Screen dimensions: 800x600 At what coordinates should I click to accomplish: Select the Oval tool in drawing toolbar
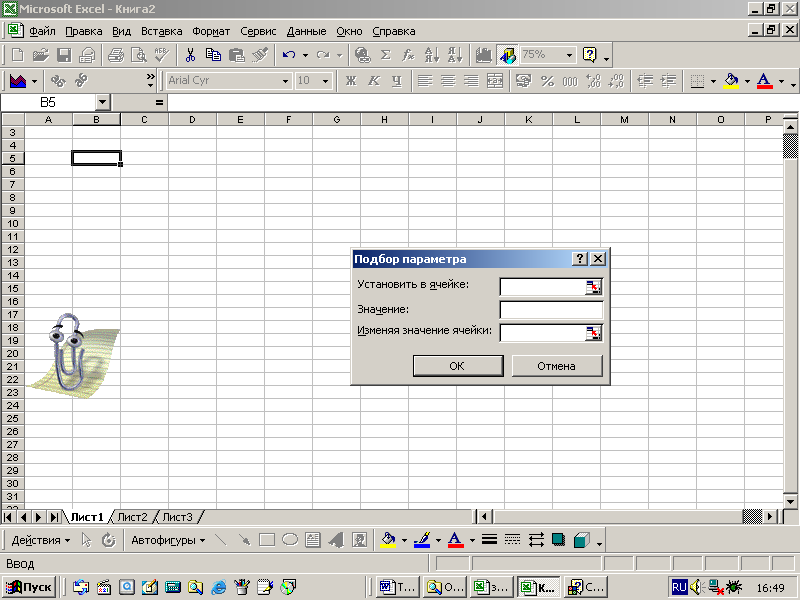[x=289, y=540]
